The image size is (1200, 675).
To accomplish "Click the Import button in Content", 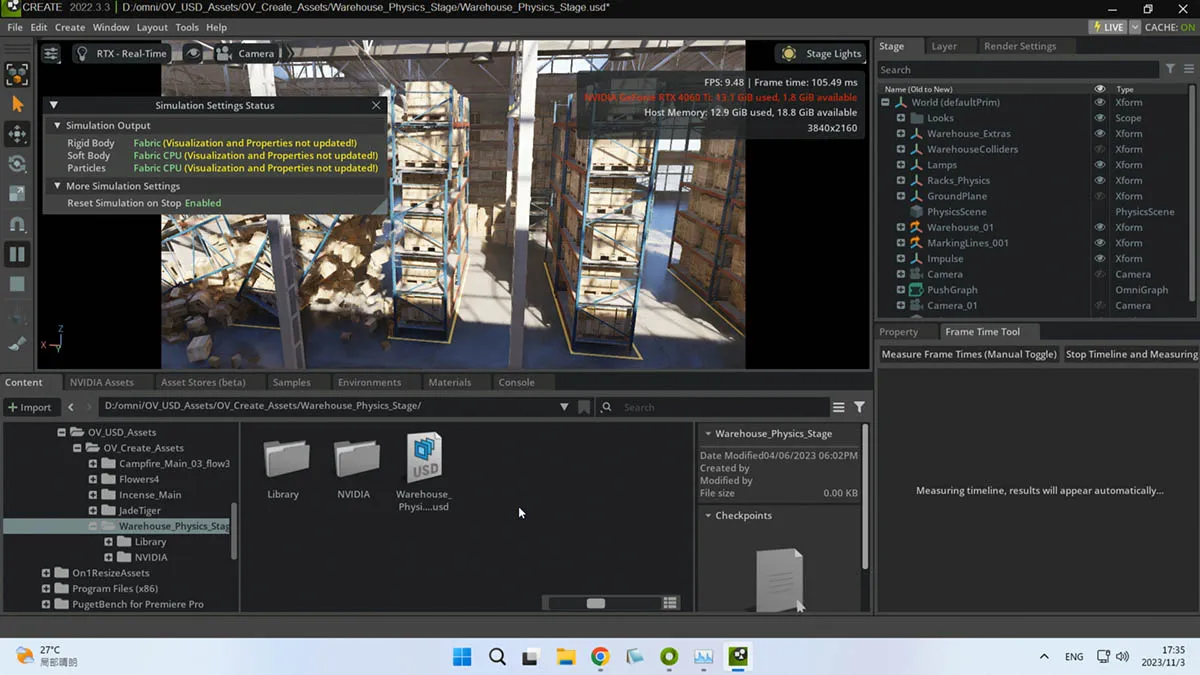I will [x=29, y=407].
